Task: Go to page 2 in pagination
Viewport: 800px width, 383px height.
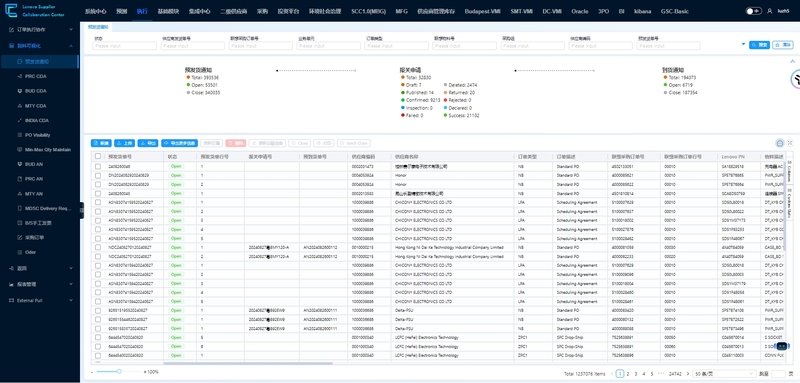Action: (628, 374)
